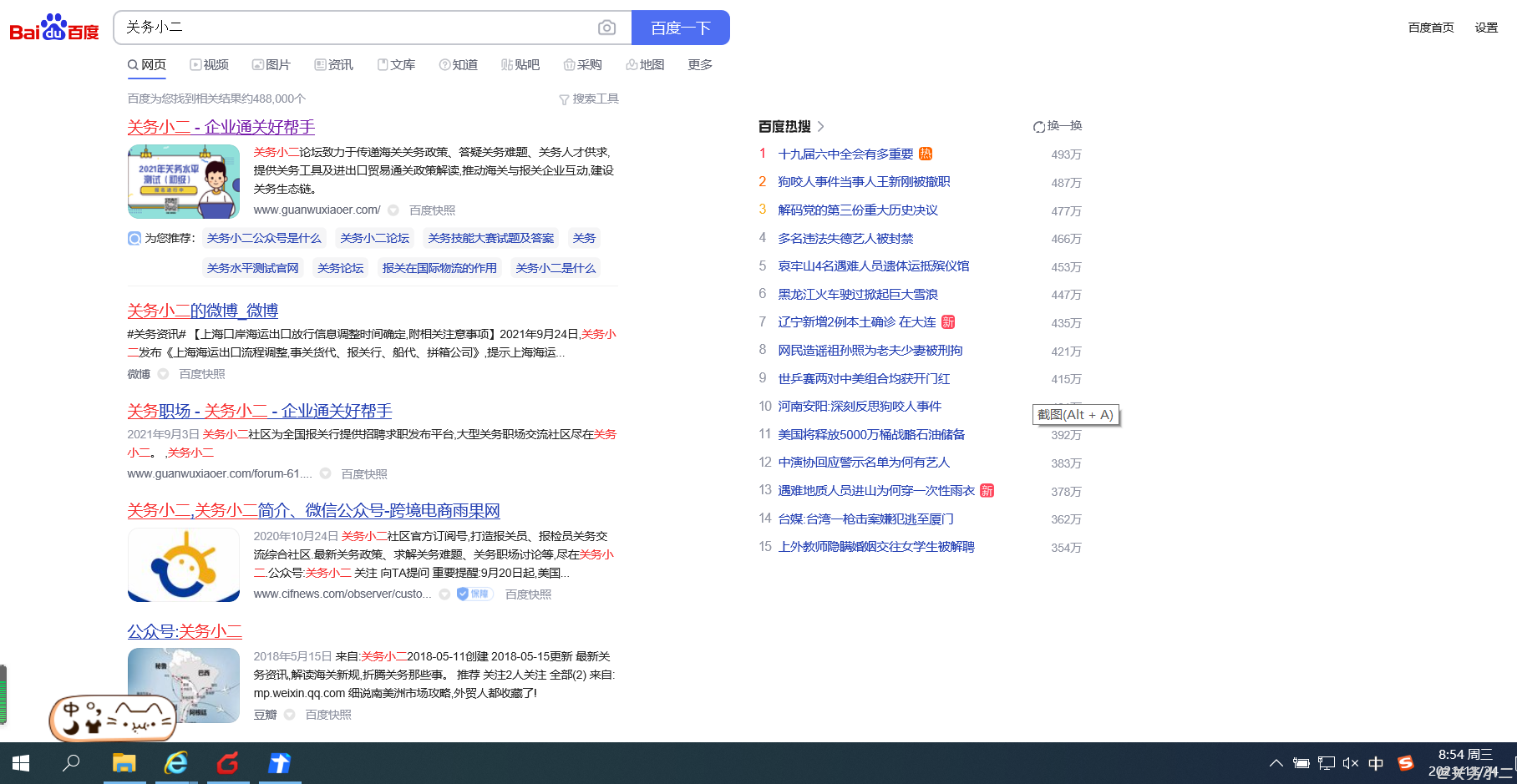Go to the 贴吧 tab
This screenshot has width=1517, height=784.
520,65
